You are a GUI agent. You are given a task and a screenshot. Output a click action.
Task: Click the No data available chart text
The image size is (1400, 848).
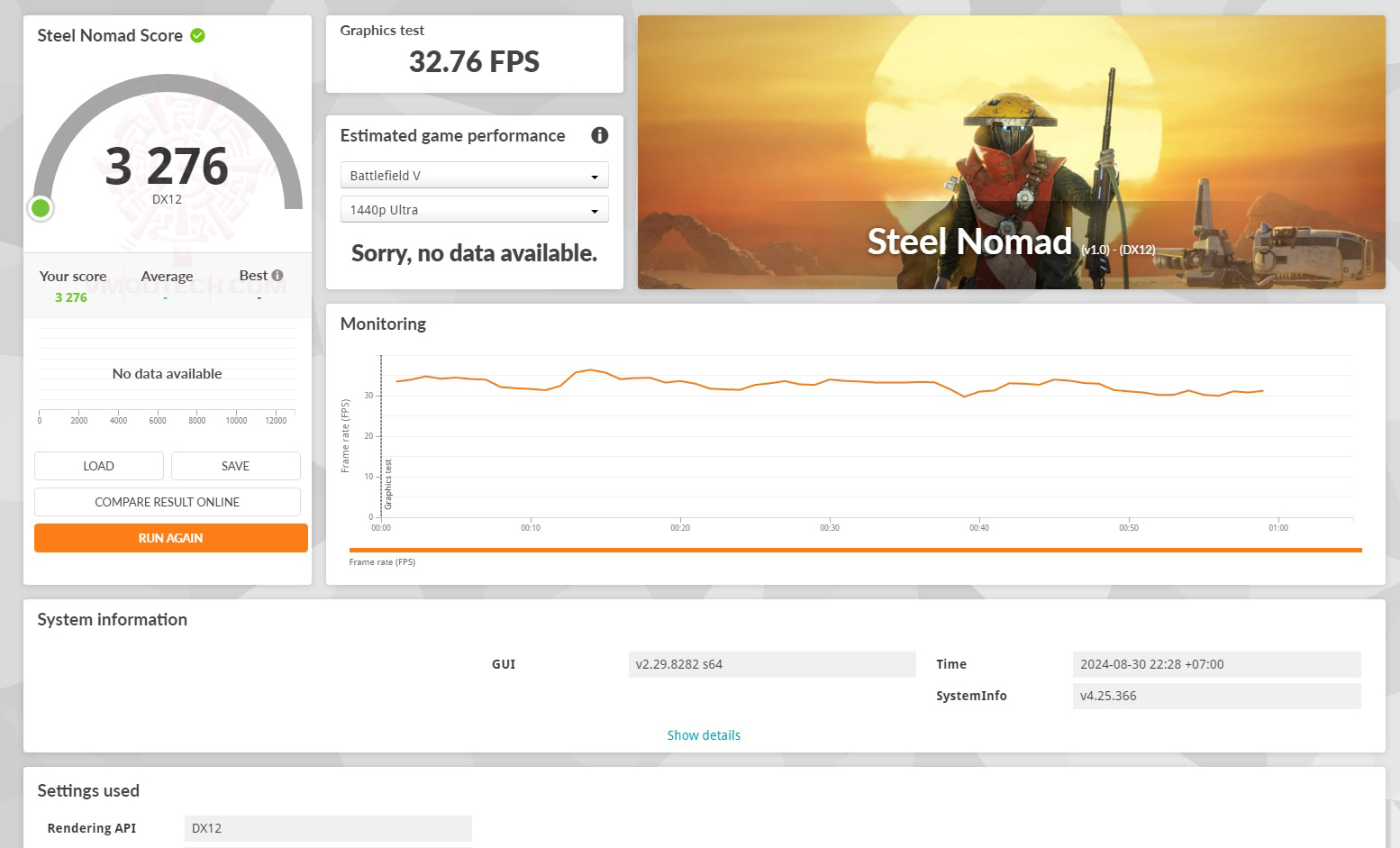(x=167, y=373)
